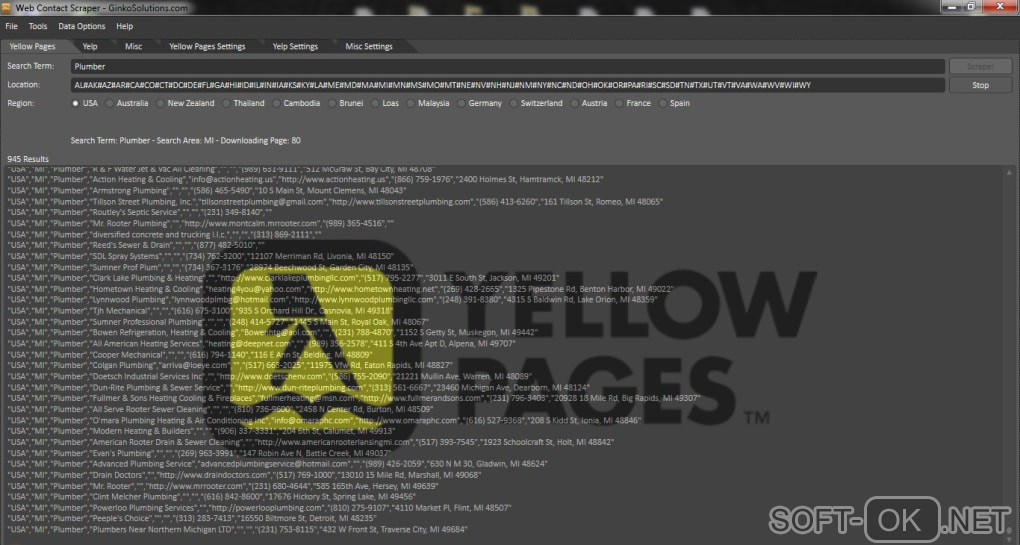The image size is (1020, 545).
Task: Switch to the Misc tab
Action: [x=133, y=46]
